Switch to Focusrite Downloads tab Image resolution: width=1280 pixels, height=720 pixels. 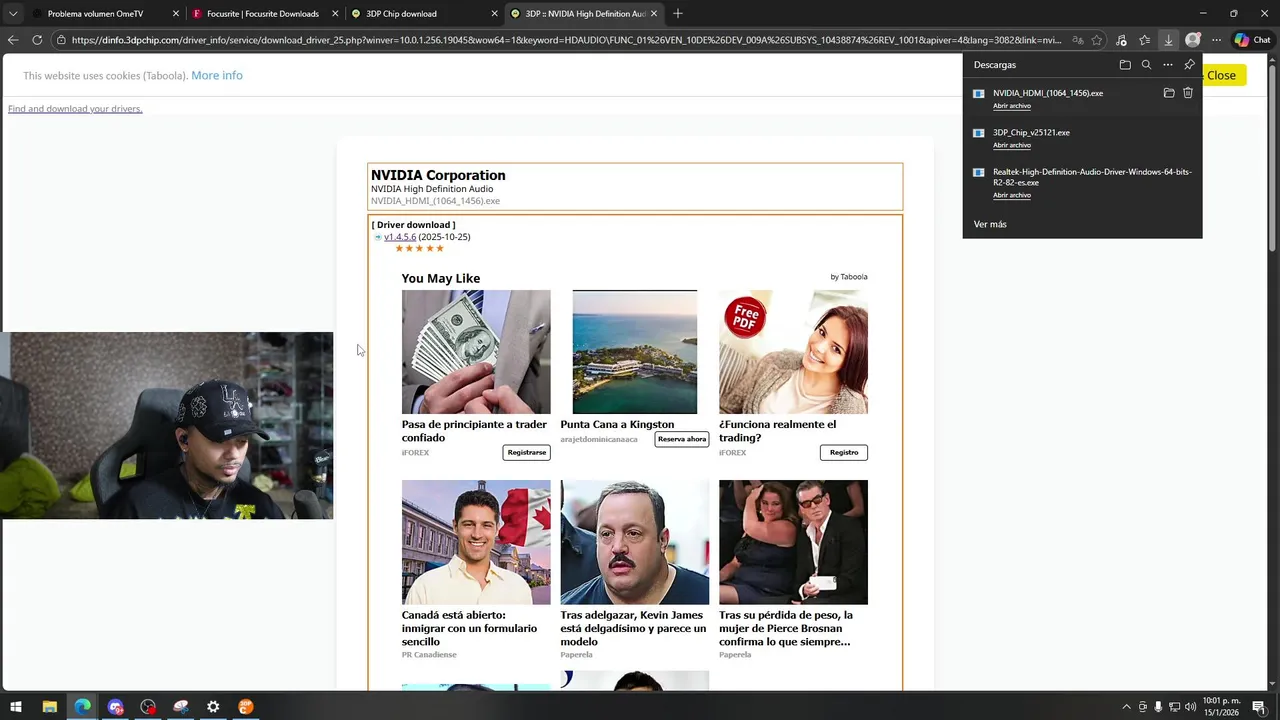(x=263, y=14)
